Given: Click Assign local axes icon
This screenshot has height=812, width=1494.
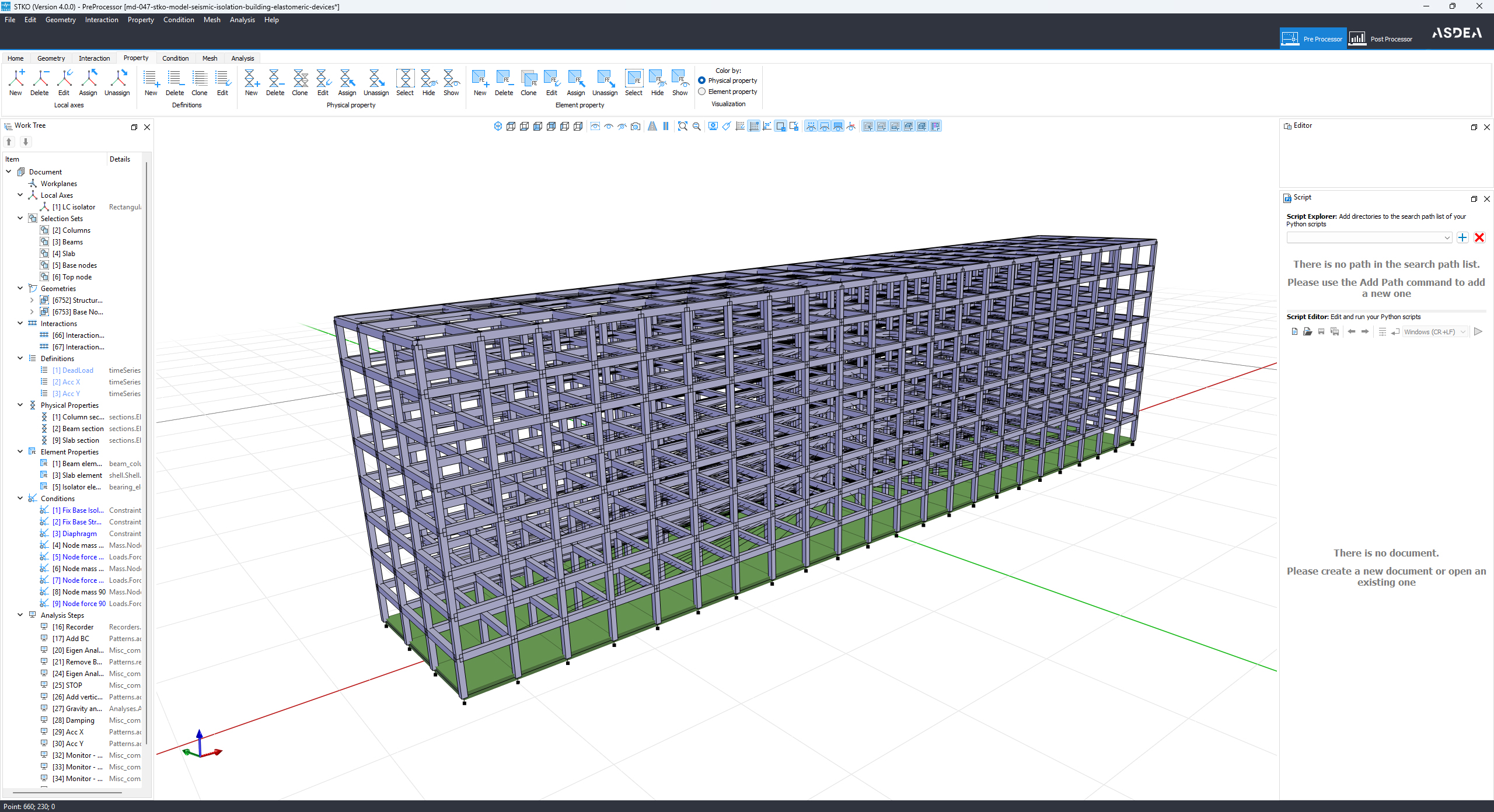Looking at the screenshot, I should tap(88, 82).
